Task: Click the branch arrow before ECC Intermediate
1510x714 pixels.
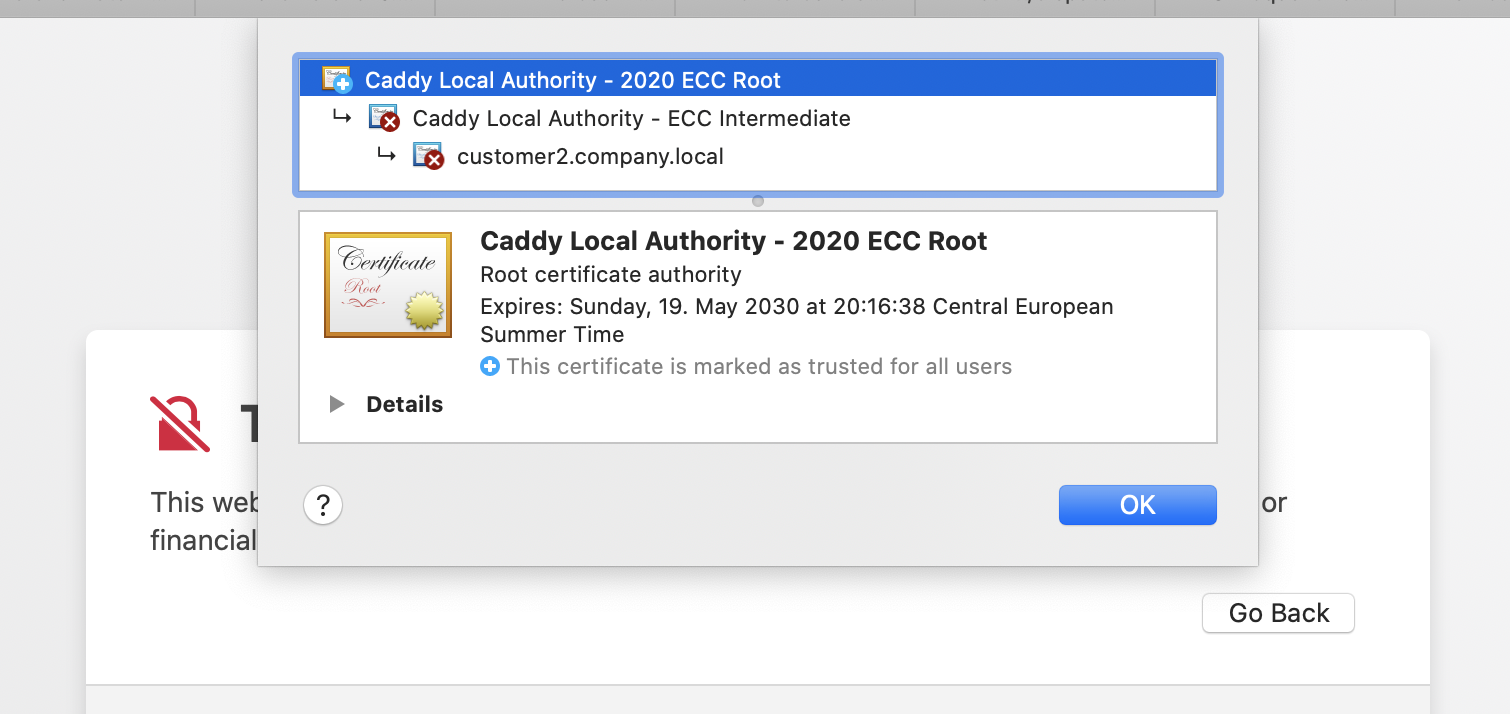Action: [343, 117]
